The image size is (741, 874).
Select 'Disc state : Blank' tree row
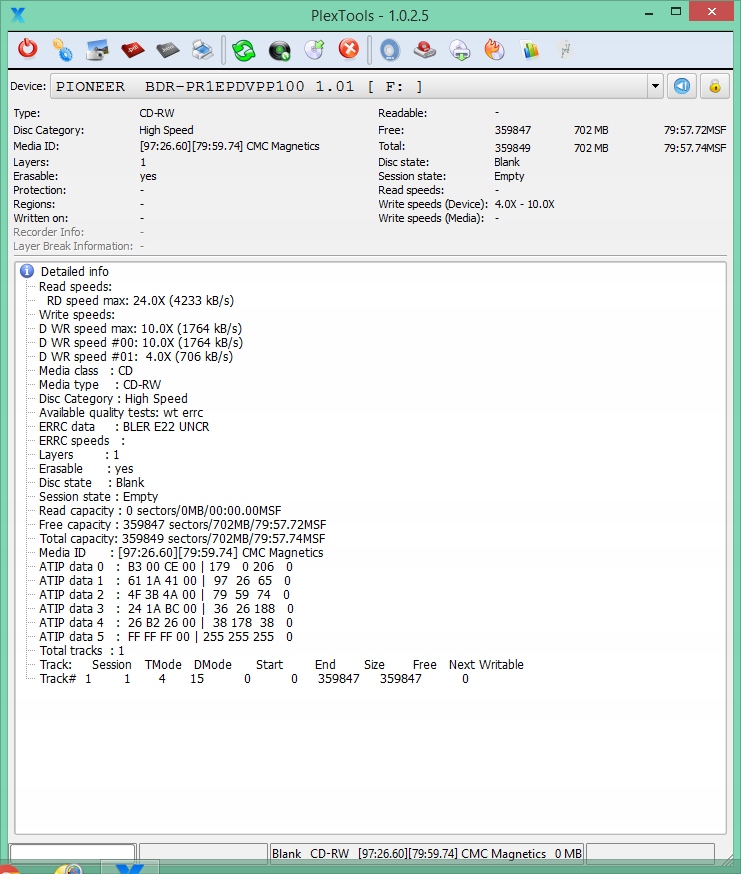[x=91, y=483]
